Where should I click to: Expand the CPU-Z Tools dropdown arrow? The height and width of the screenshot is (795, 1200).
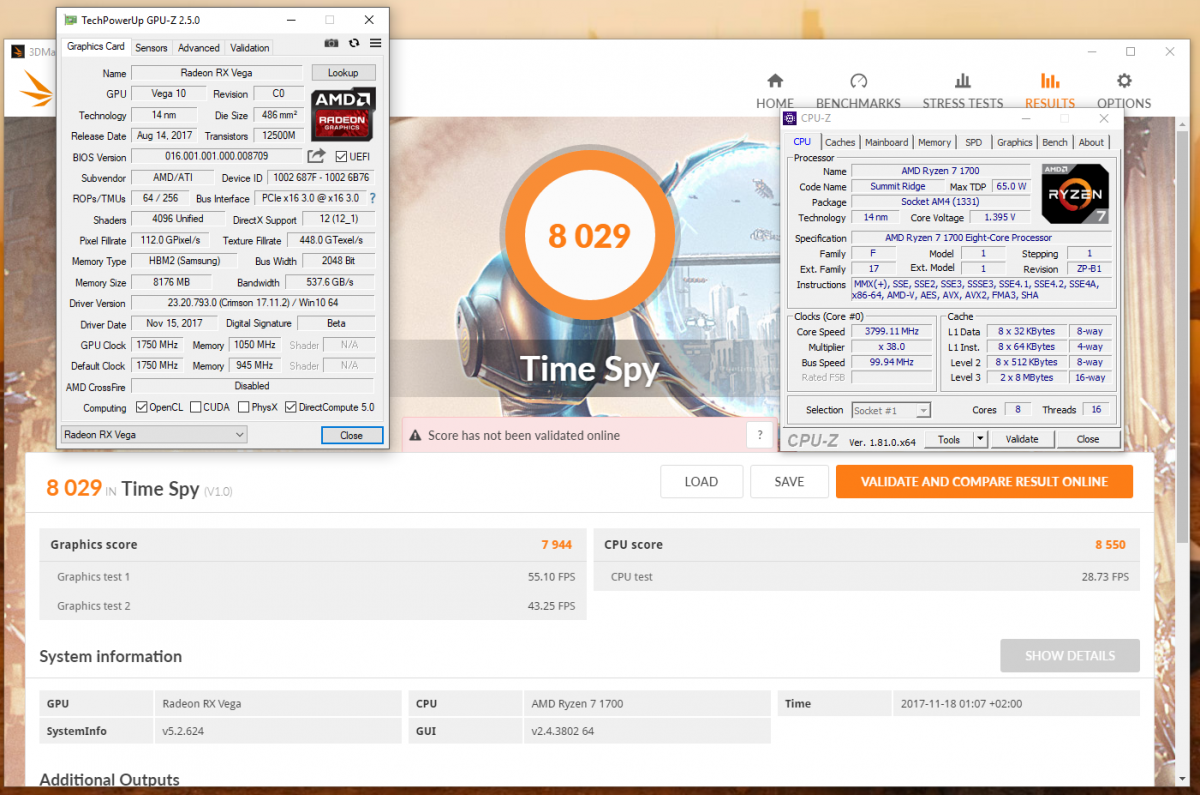981,439
